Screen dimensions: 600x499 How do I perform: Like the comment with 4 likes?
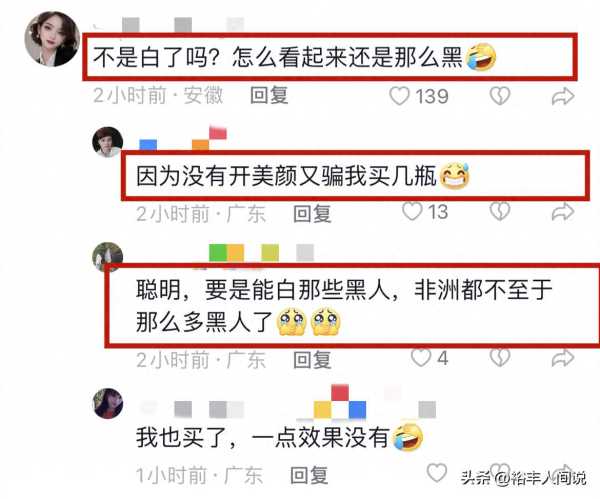coord(421,358)
